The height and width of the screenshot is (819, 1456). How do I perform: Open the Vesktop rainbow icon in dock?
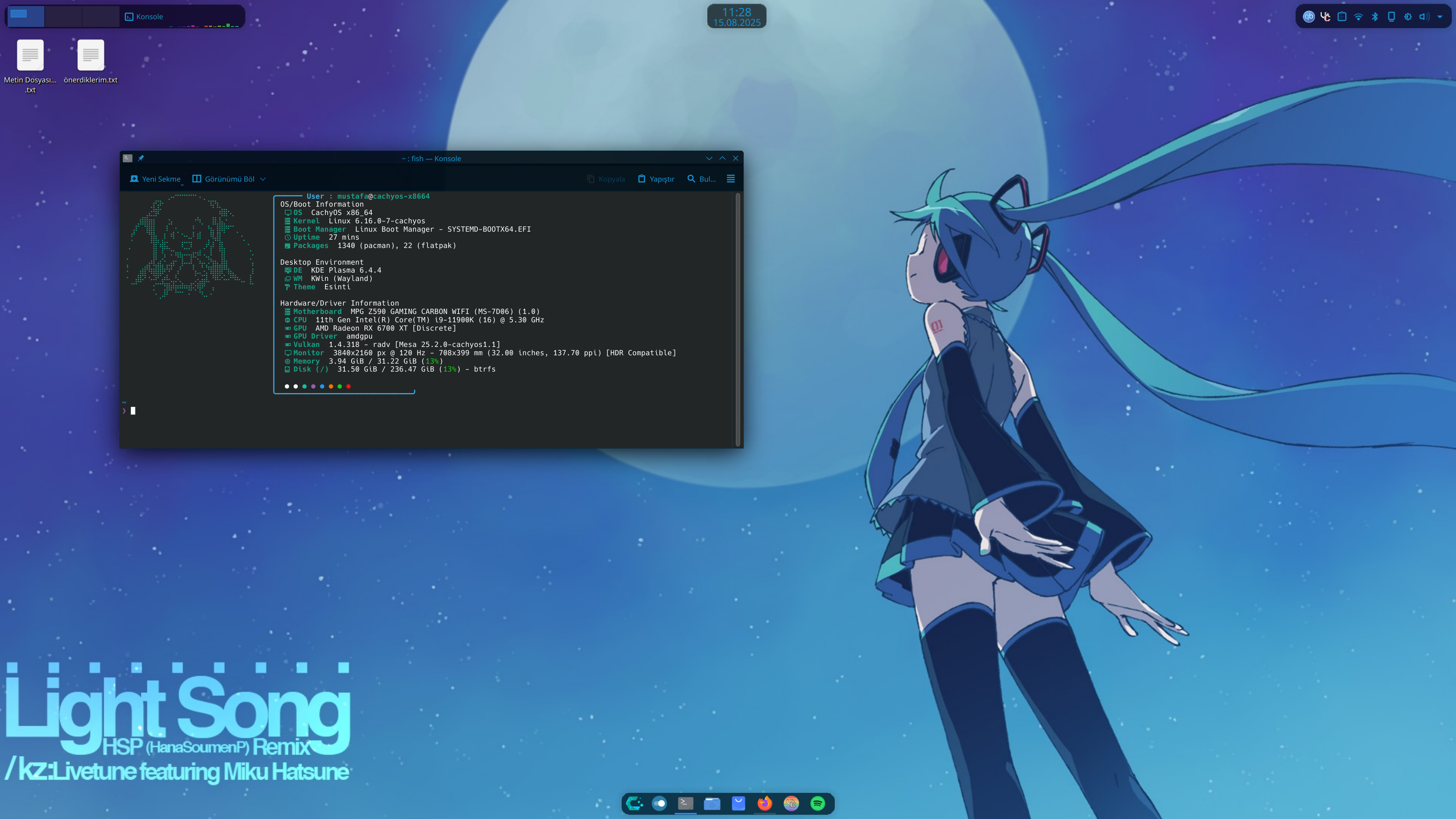tap(791, 803)
